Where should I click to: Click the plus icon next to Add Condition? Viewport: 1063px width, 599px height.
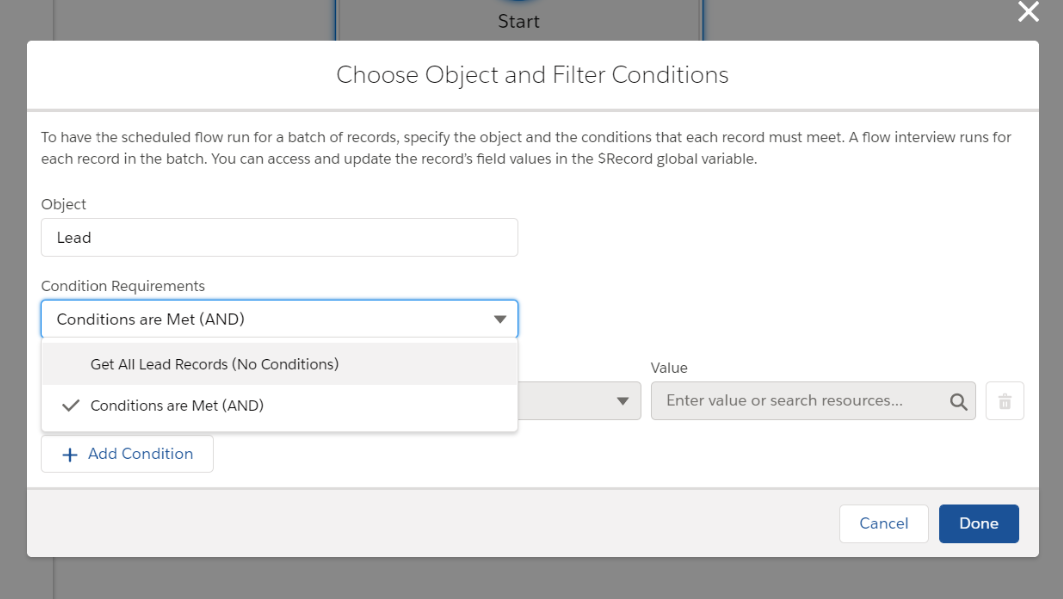point(68,453)
